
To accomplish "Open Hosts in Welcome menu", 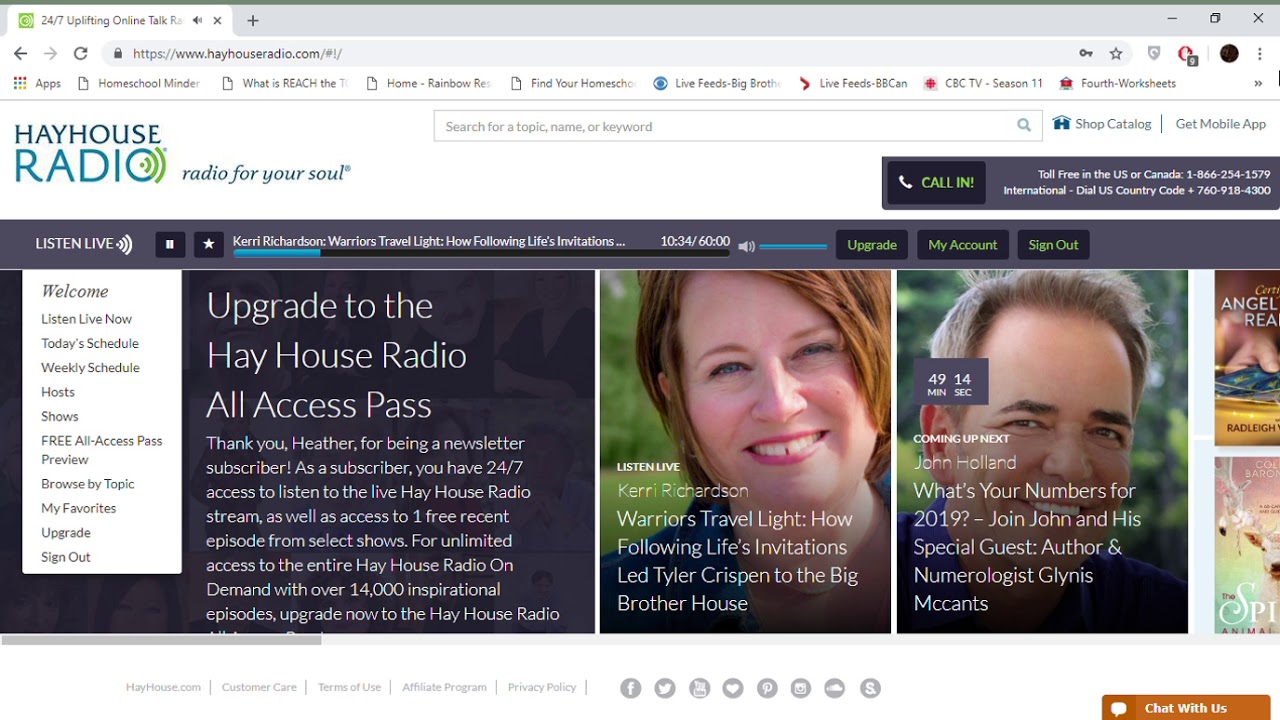I will [58, 392].
